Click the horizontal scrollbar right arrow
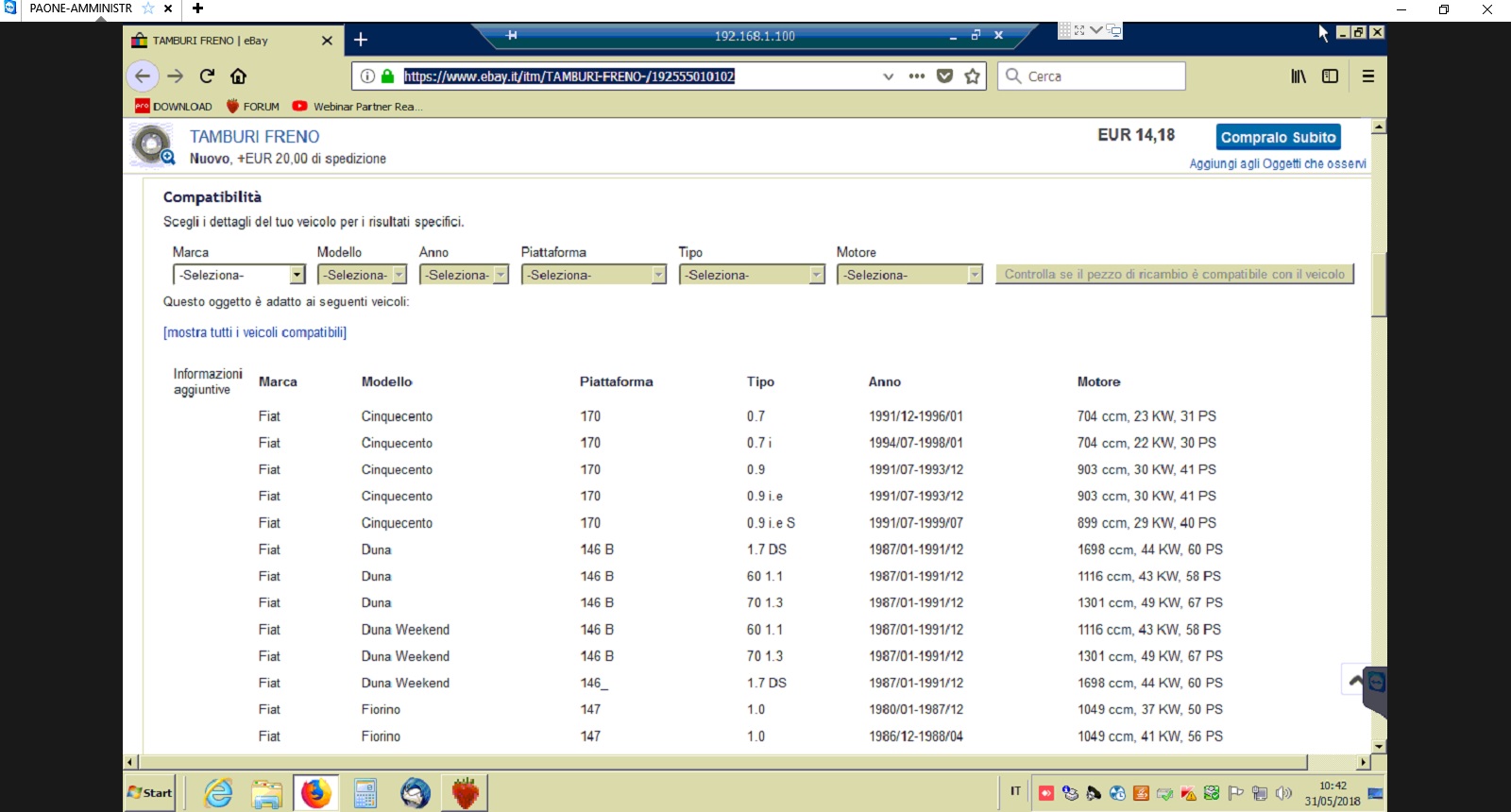The width and height of the screenshot is (1511, 812). (x=1364, y=762)
